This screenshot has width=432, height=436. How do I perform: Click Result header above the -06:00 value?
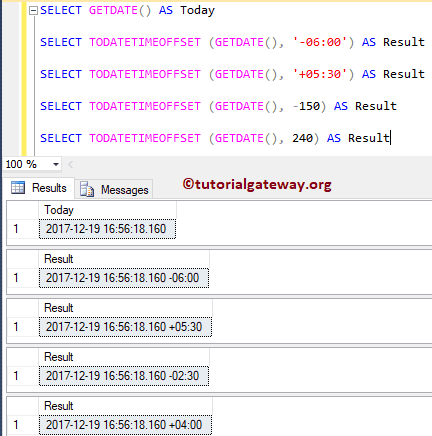pyautogui.click(x=124, y=259)
